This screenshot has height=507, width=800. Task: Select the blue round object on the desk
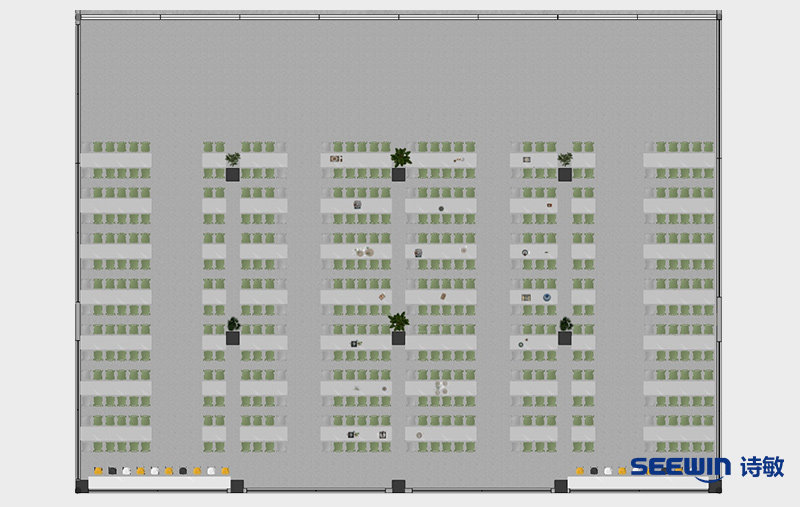(x=547, y=297)
